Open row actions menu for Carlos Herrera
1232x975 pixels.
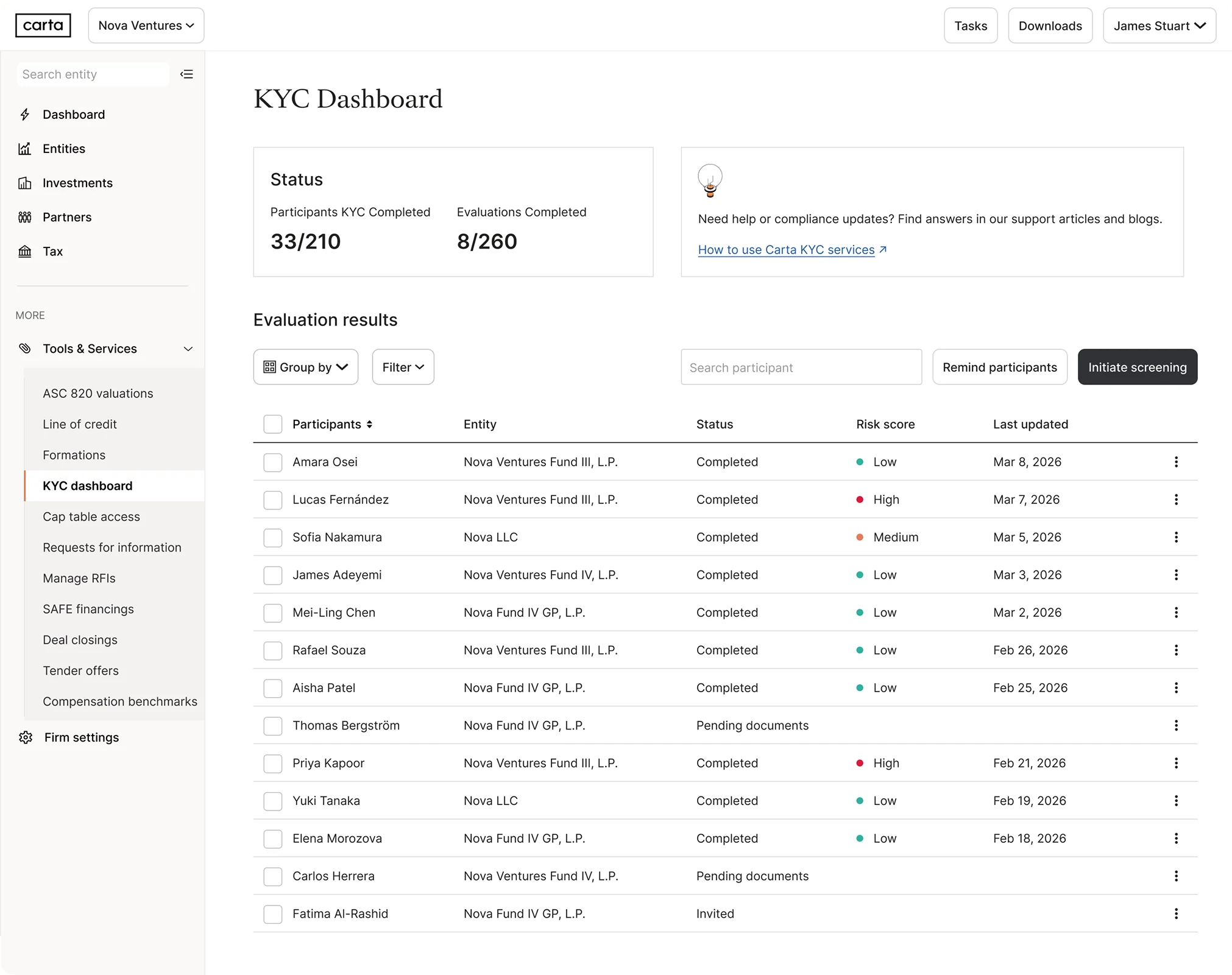point(1176,876)
